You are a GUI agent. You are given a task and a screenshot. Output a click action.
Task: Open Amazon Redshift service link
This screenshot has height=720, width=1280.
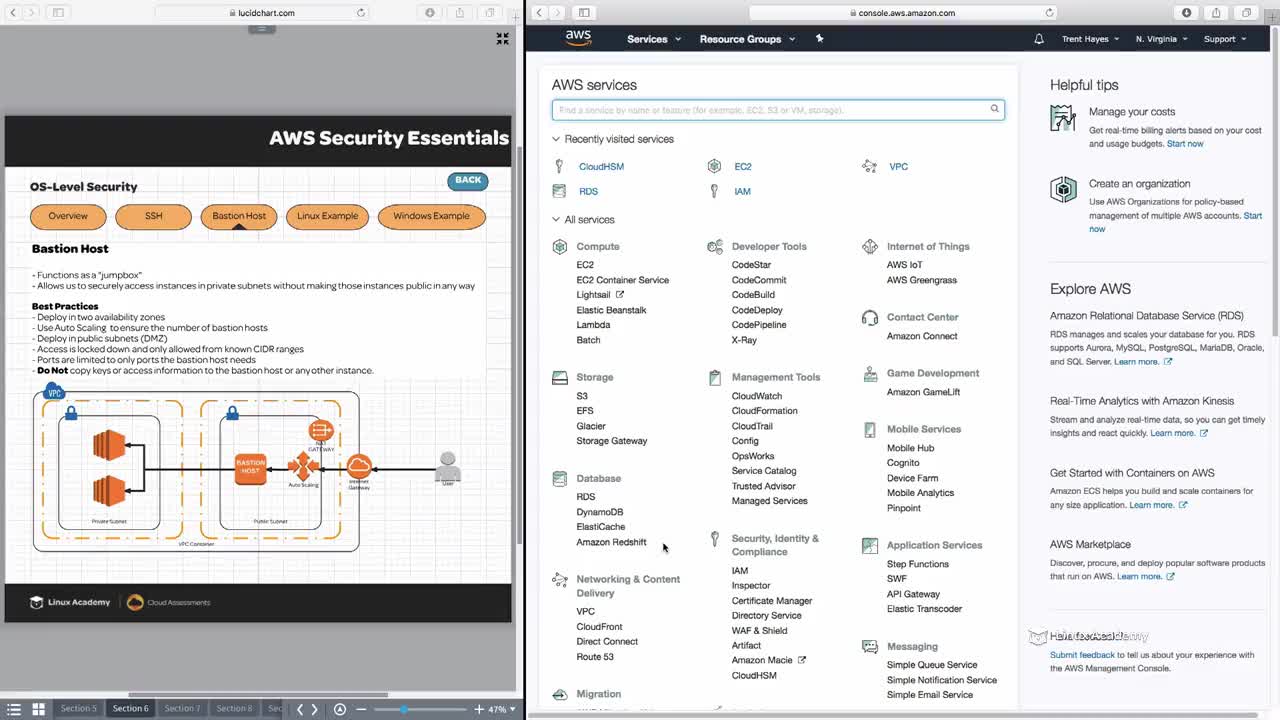611,542
